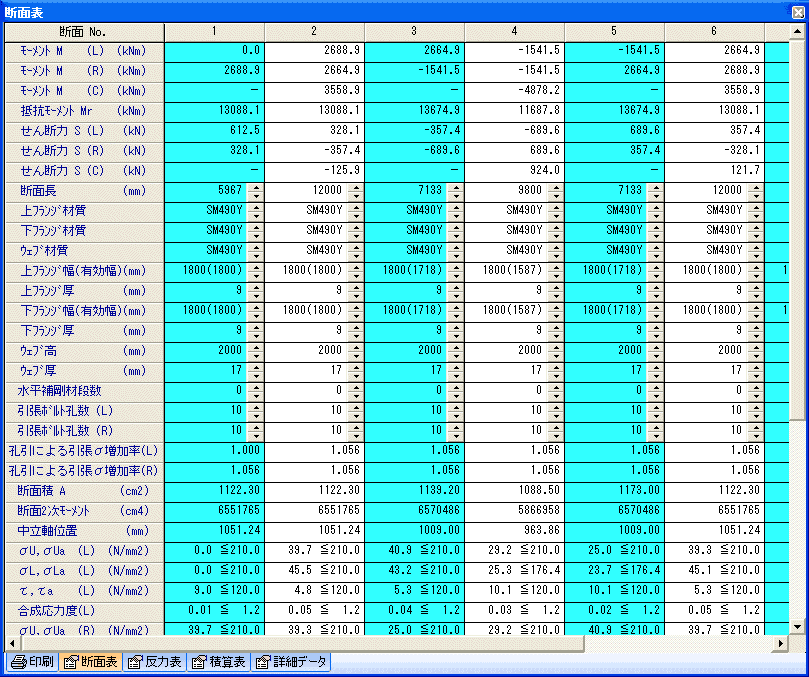Decrease 断面長 for section 2 with down arrow
The height and width of the screenshot is (677, 809).
[x=355, y=197]
